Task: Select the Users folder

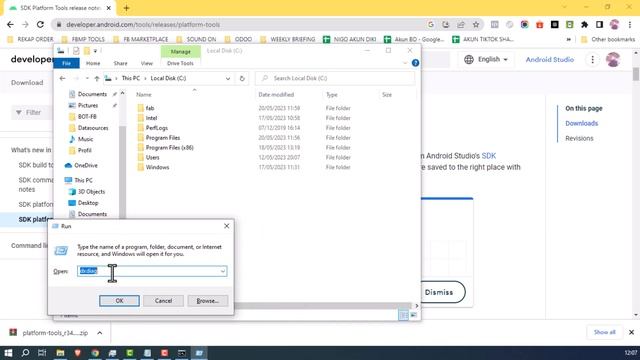Action: pos(152,157)
